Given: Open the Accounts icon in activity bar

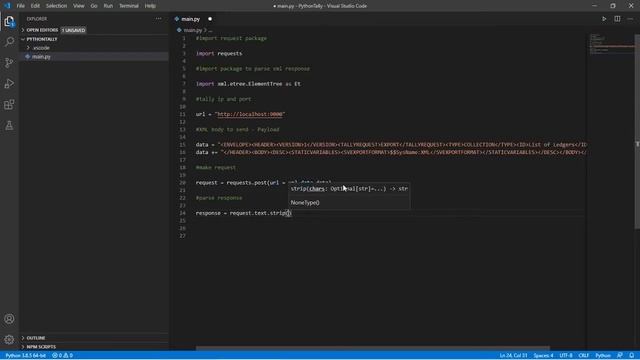Looking at the screenshot, I should tap(9, 319).
